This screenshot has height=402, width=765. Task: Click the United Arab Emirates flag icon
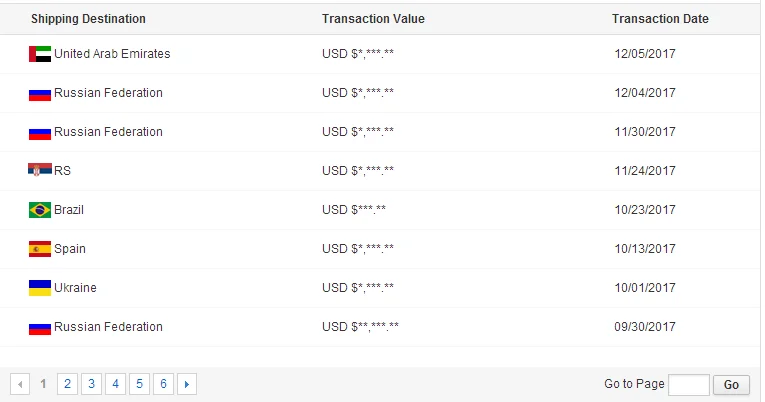(x=40, y=54)
